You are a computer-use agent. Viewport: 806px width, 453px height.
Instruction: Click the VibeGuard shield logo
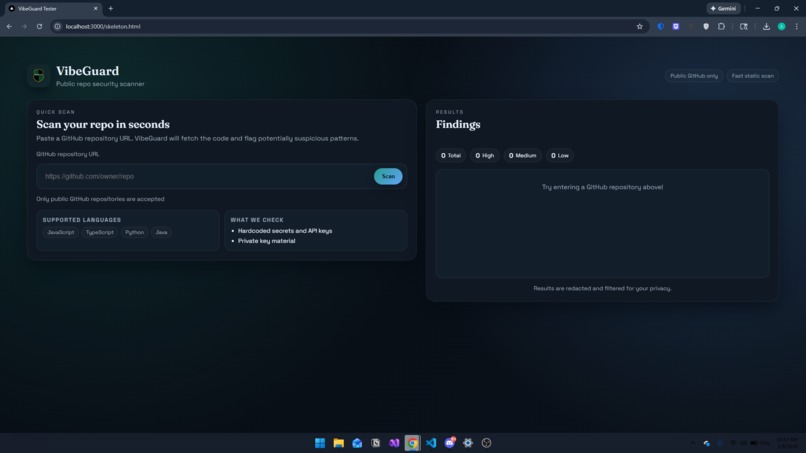pos(39,76)
